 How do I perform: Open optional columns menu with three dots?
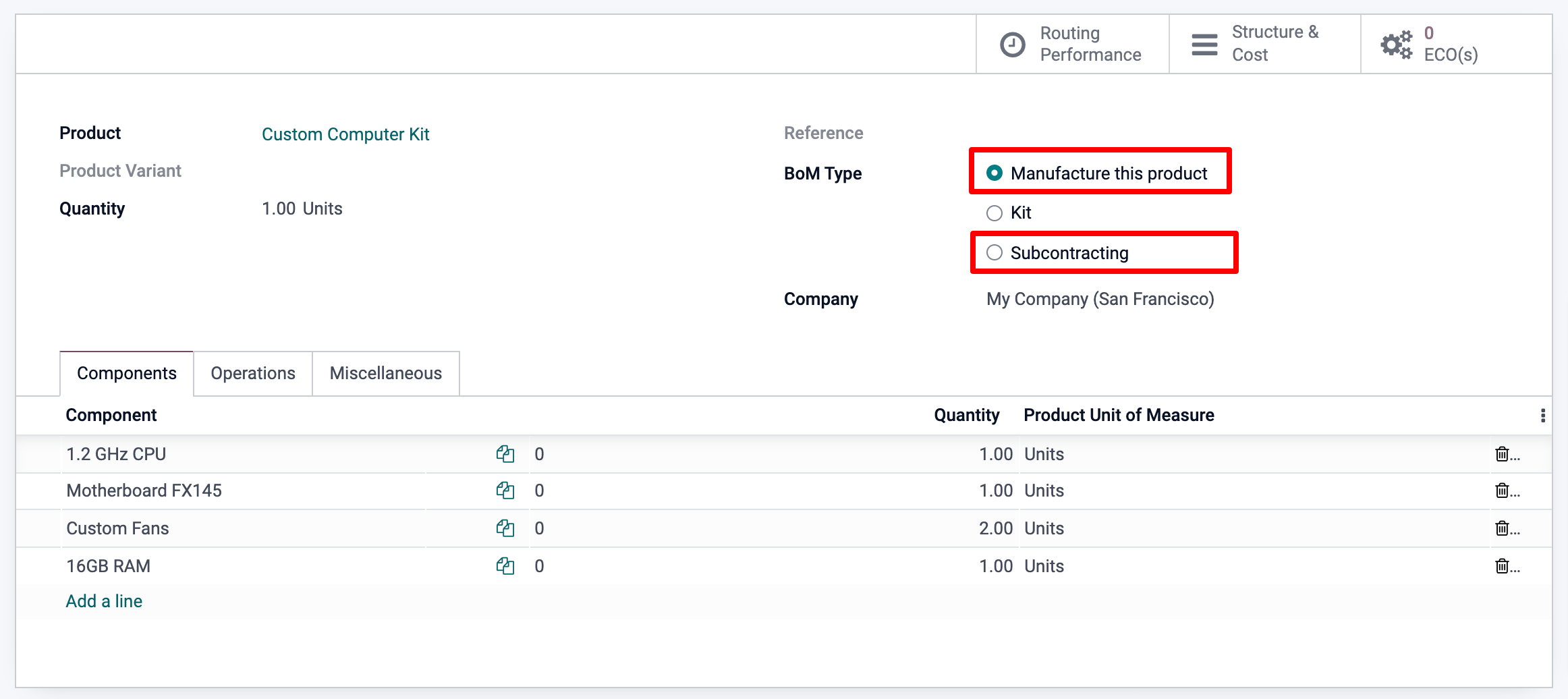pos(1542,416)
